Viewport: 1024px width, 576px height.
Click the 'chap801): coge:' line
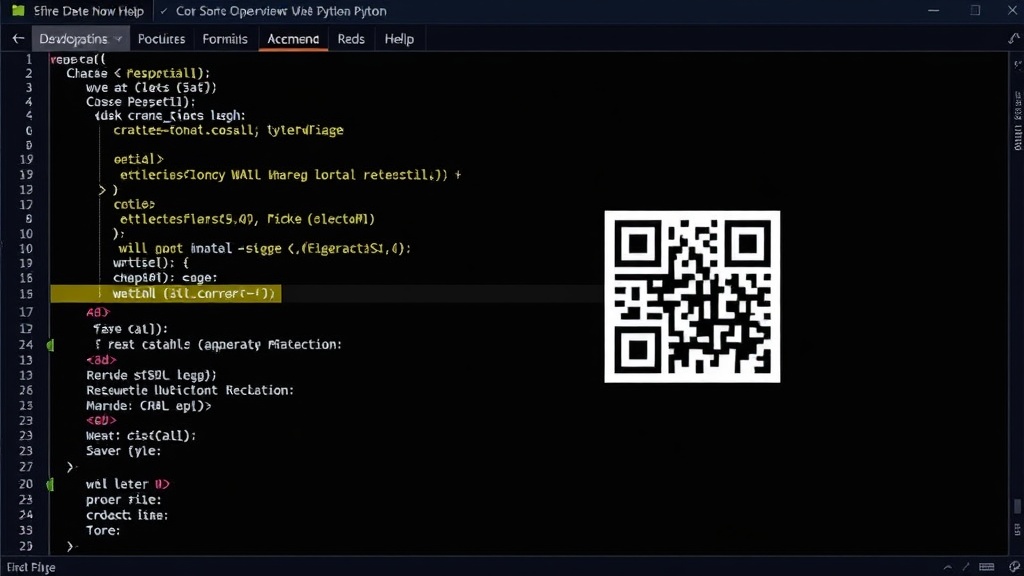click(x=165, y=278)
